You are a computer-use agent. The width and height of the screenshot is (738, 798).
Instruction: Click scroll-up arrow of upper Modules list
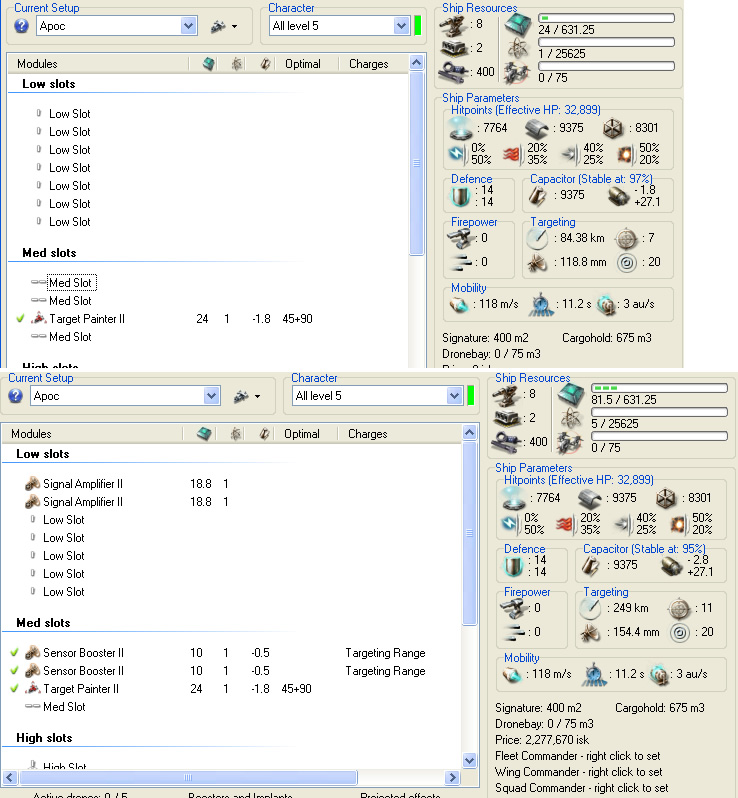tap(416, 63)
